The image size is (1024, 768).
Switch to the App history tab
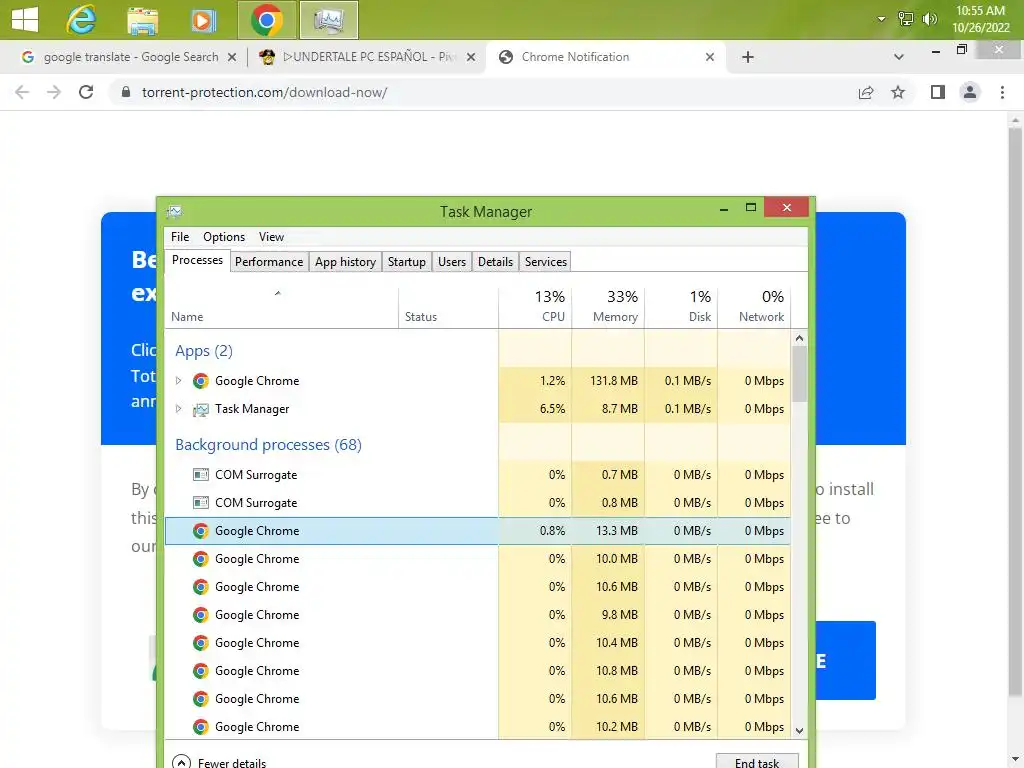[345, 262]
